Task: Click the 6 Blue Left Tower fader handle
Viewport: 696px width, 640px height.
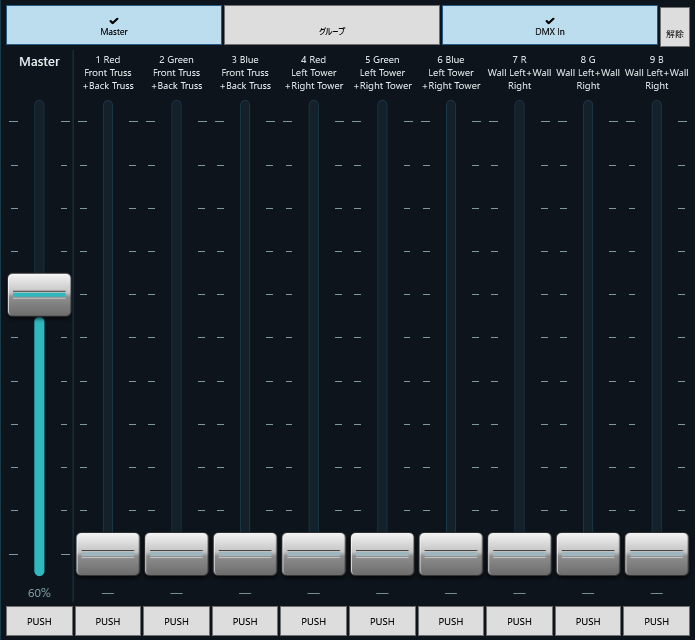Action: (451, 554)
